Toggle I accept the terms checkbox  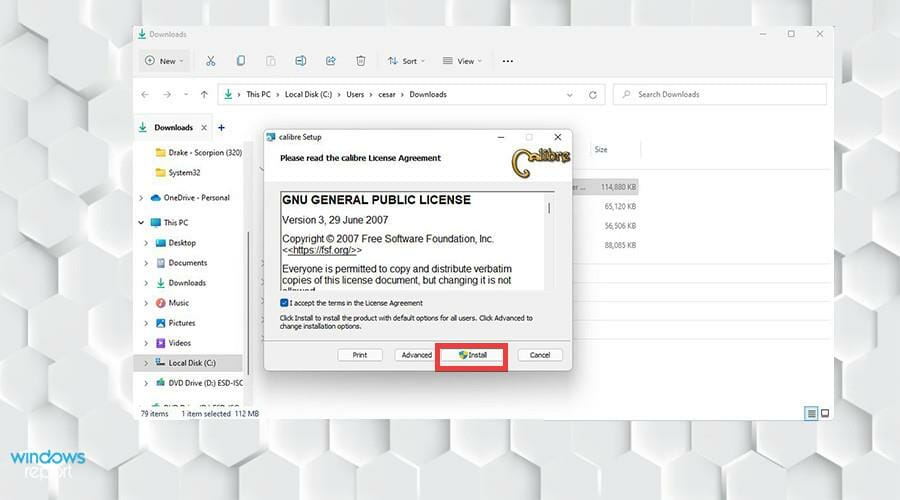tap(284, 303)
